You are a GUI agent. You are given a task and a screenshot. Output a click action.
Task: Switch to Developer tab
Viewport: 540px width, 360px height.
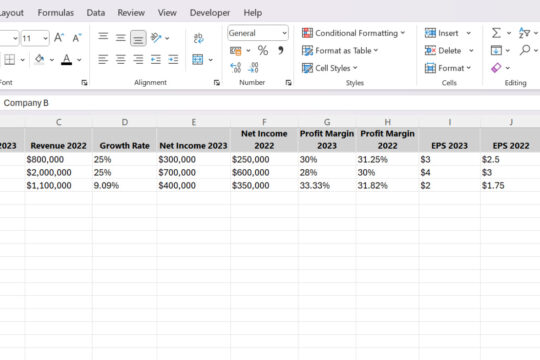(x=210, y=13)
